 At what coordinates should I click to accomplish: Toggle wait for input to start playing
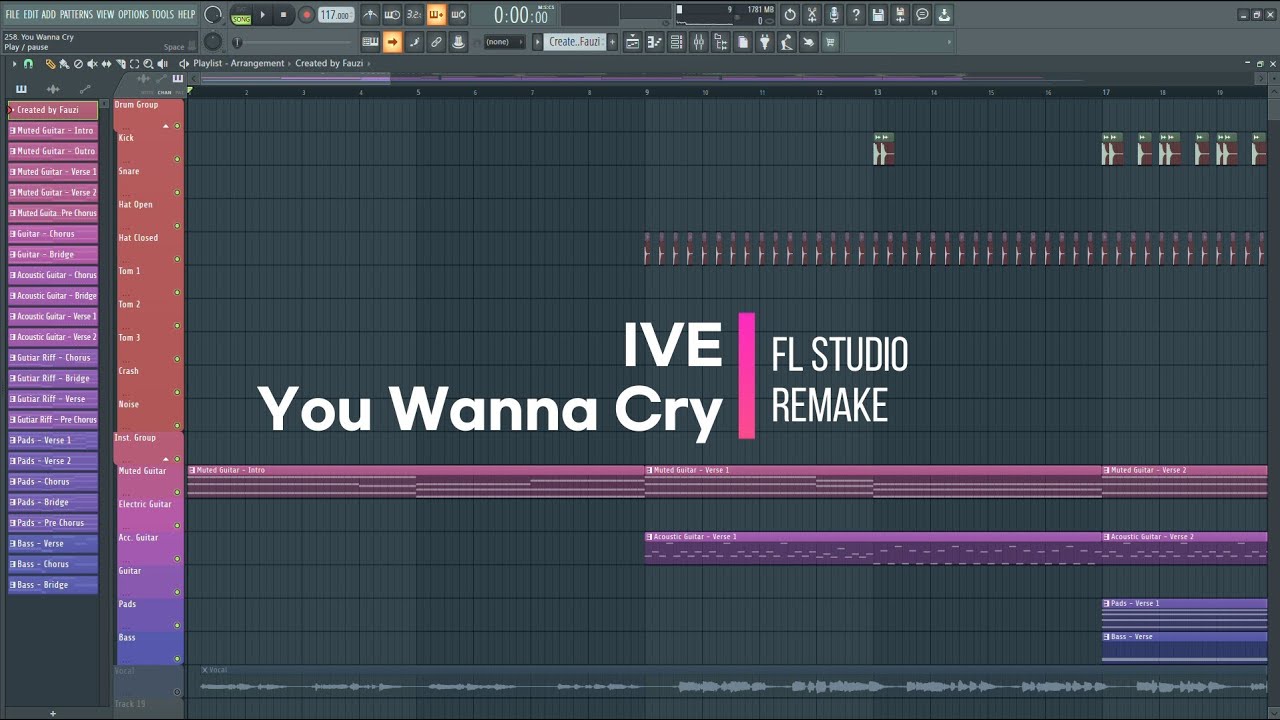392,15
